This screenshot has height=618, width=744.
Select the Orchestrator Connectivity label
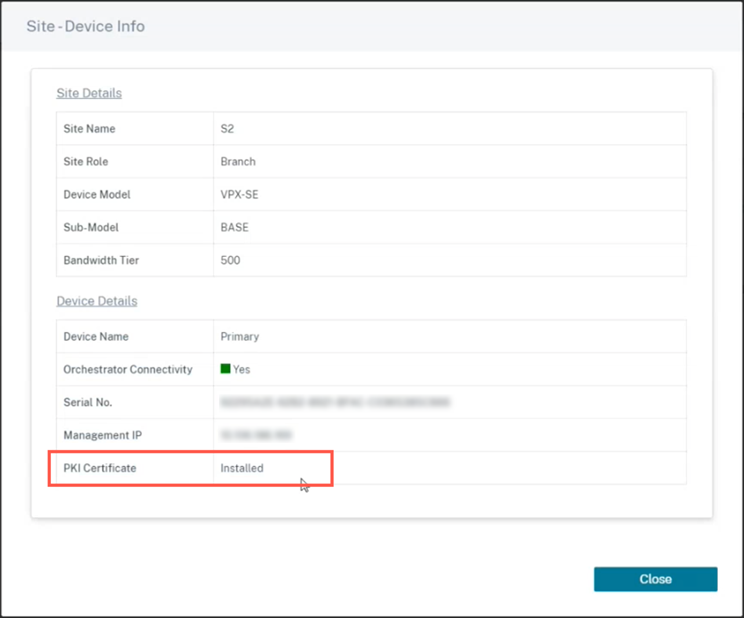[128, 369]
